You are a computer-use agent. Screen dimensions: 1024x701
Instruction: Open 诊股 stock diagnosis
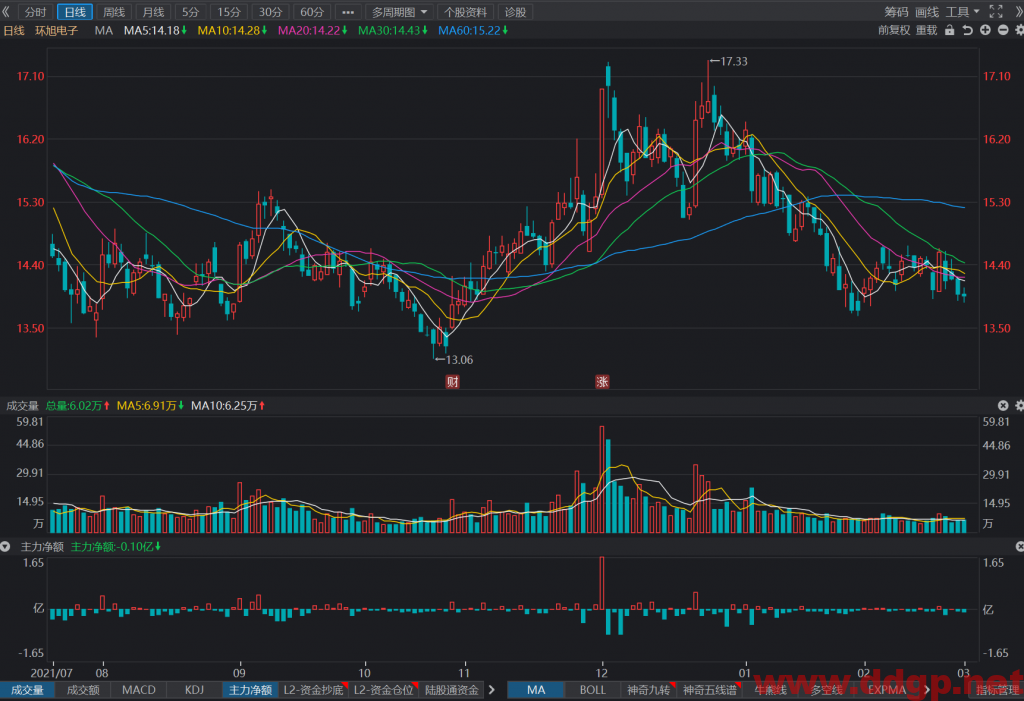pyautogui.click(x=515, y=12)
